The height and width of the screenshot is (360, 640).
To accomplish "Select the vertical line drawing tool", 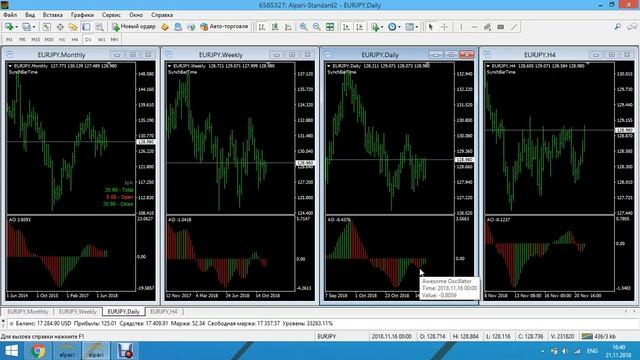I will click(461, 27).
